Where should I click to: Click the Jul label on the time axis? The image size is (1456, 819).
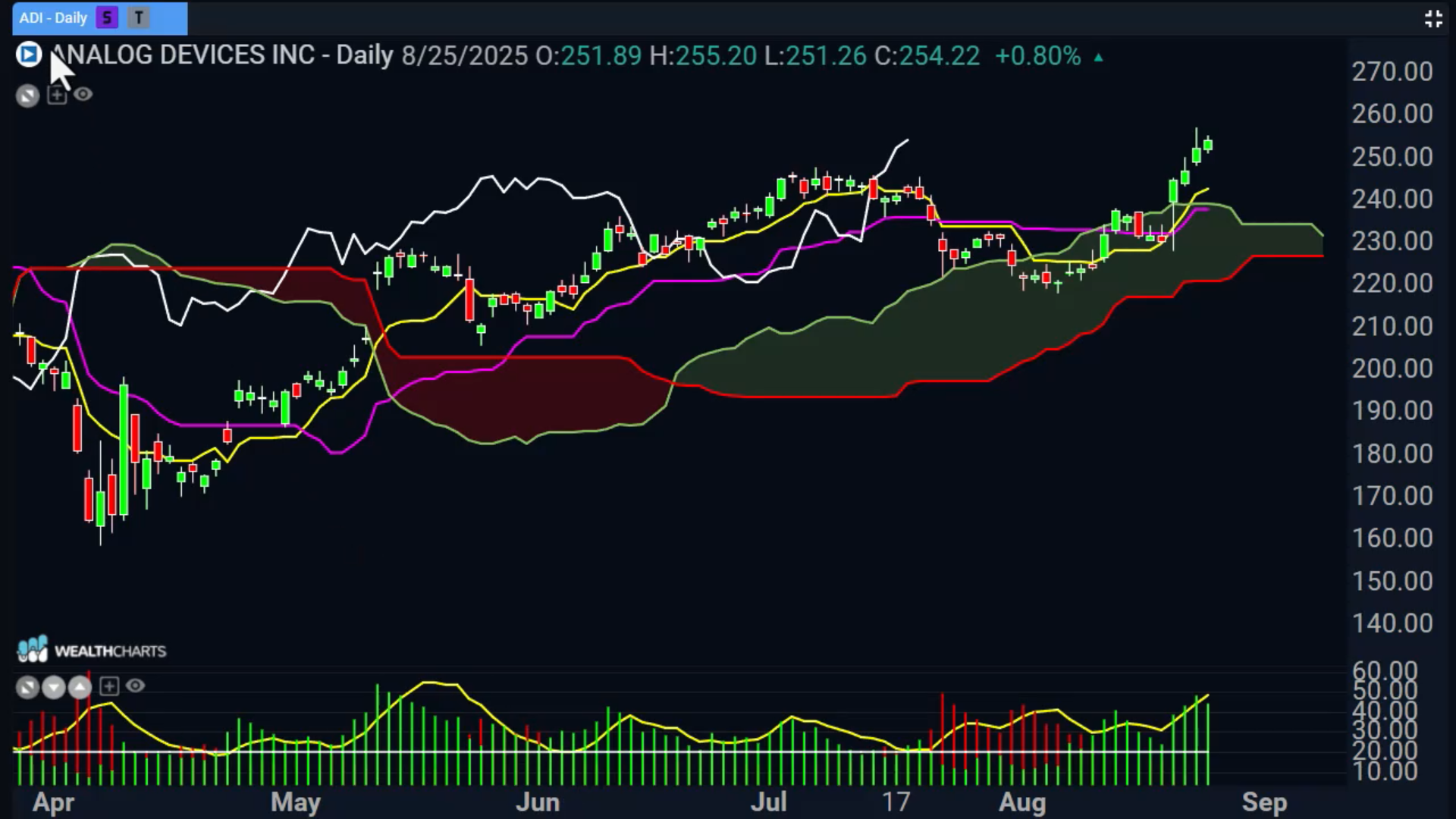pyautogui.click(x=769, y=802)
